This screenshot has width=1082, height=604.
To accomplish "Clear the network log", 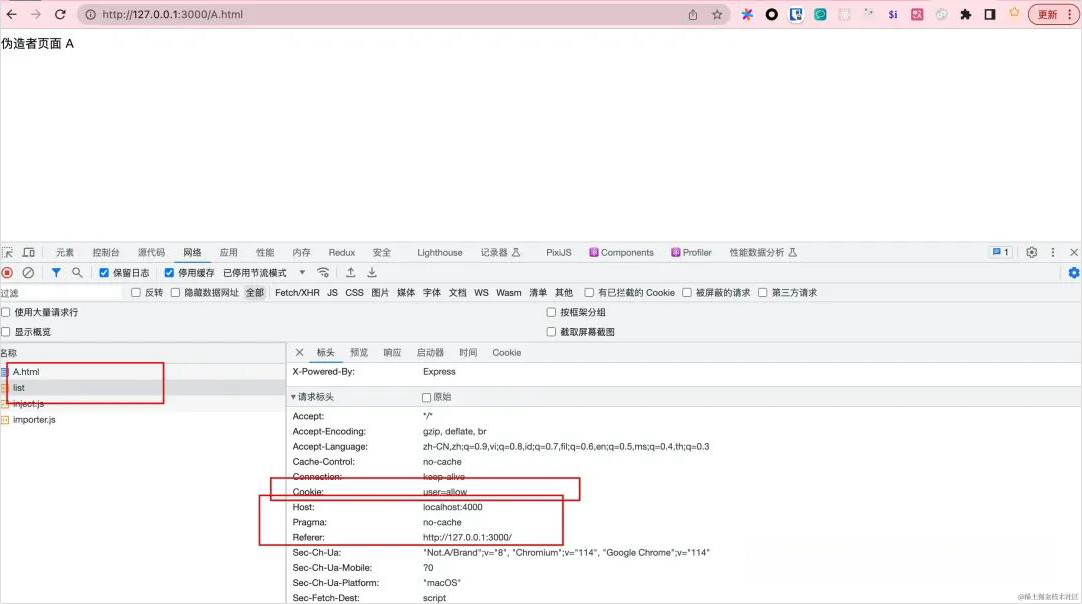I will click(x=28, y=273).
